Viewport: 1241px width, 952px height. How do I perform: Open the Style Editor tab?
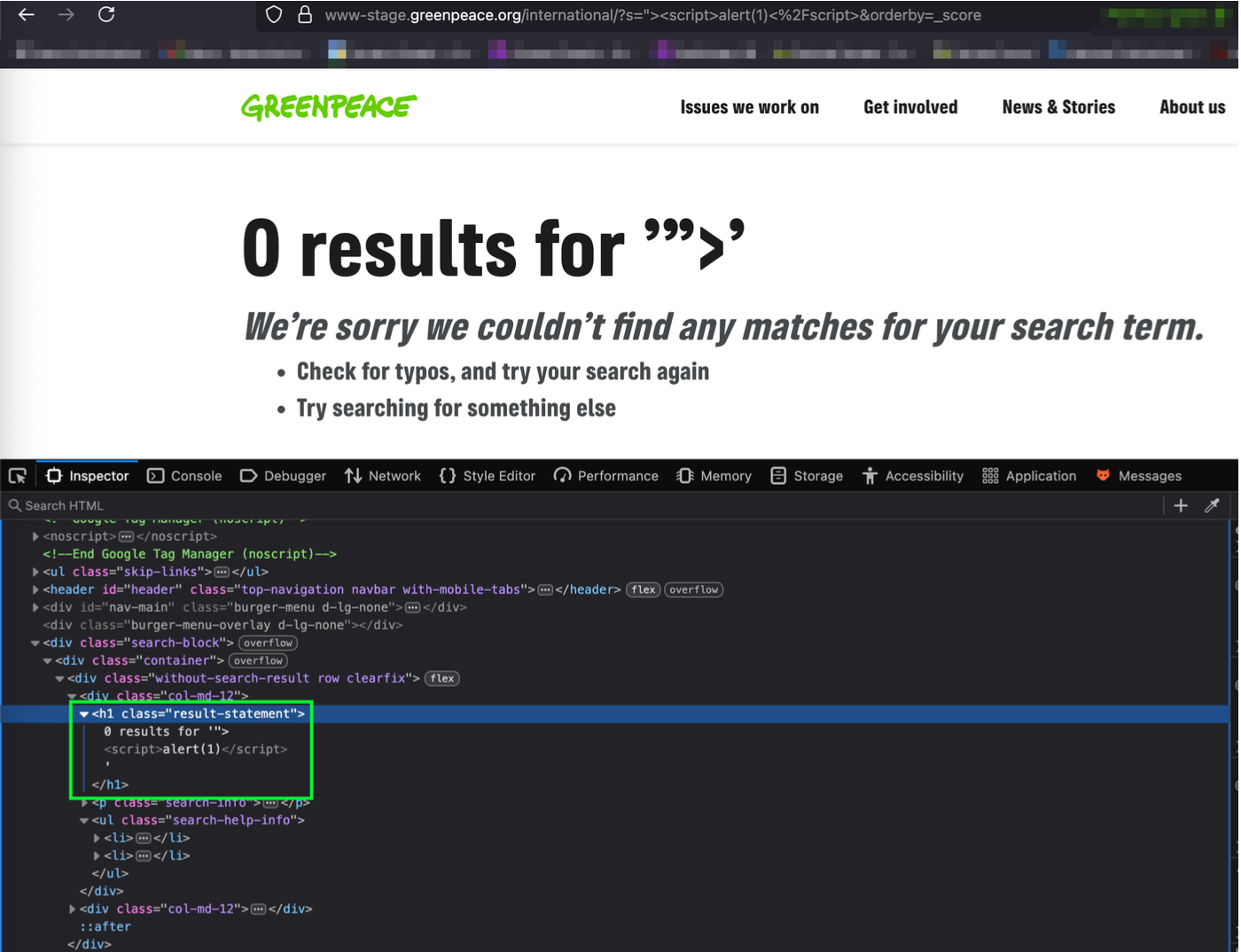coord(487,476)
